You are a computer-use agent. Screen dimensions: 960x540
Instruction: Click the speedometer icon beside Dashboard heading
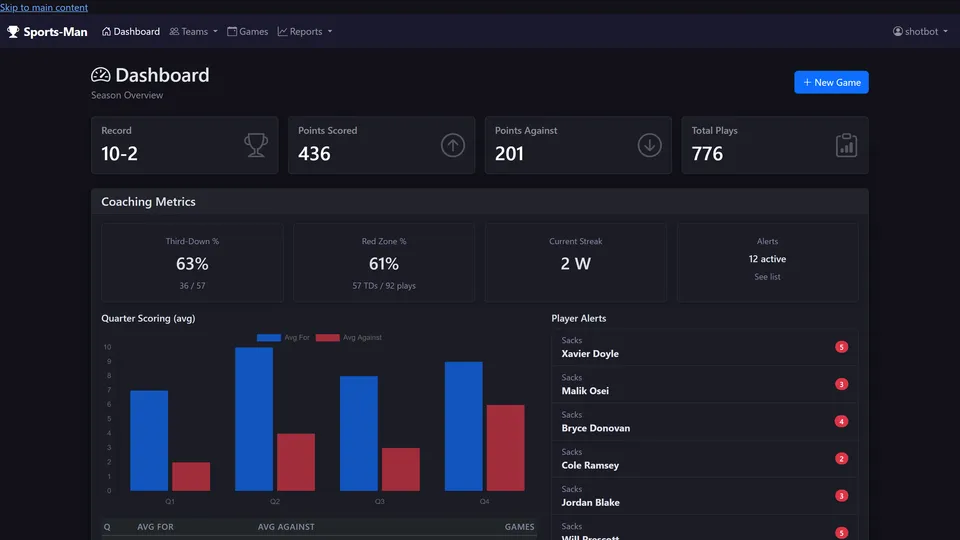100,75
